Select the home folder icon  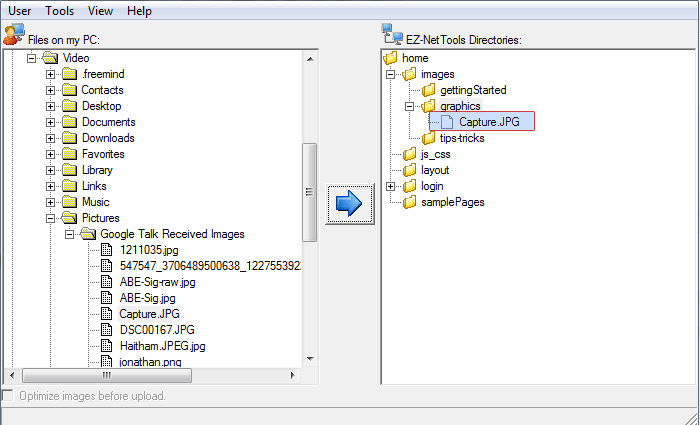[x=391, y=58]
